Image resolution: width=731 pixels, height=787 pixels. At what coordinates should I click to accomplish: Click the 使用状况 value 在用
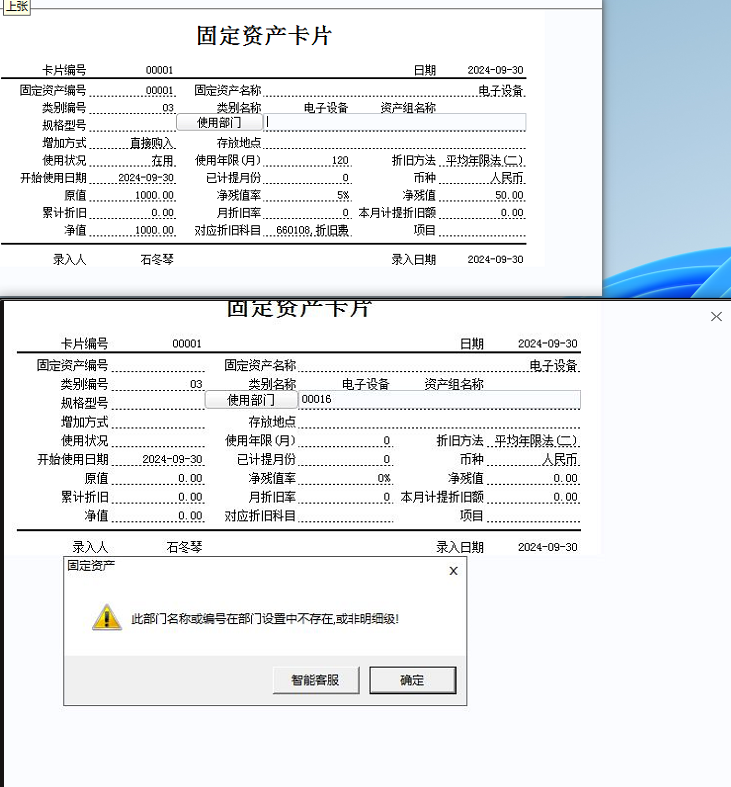click(x=163, y=161)
